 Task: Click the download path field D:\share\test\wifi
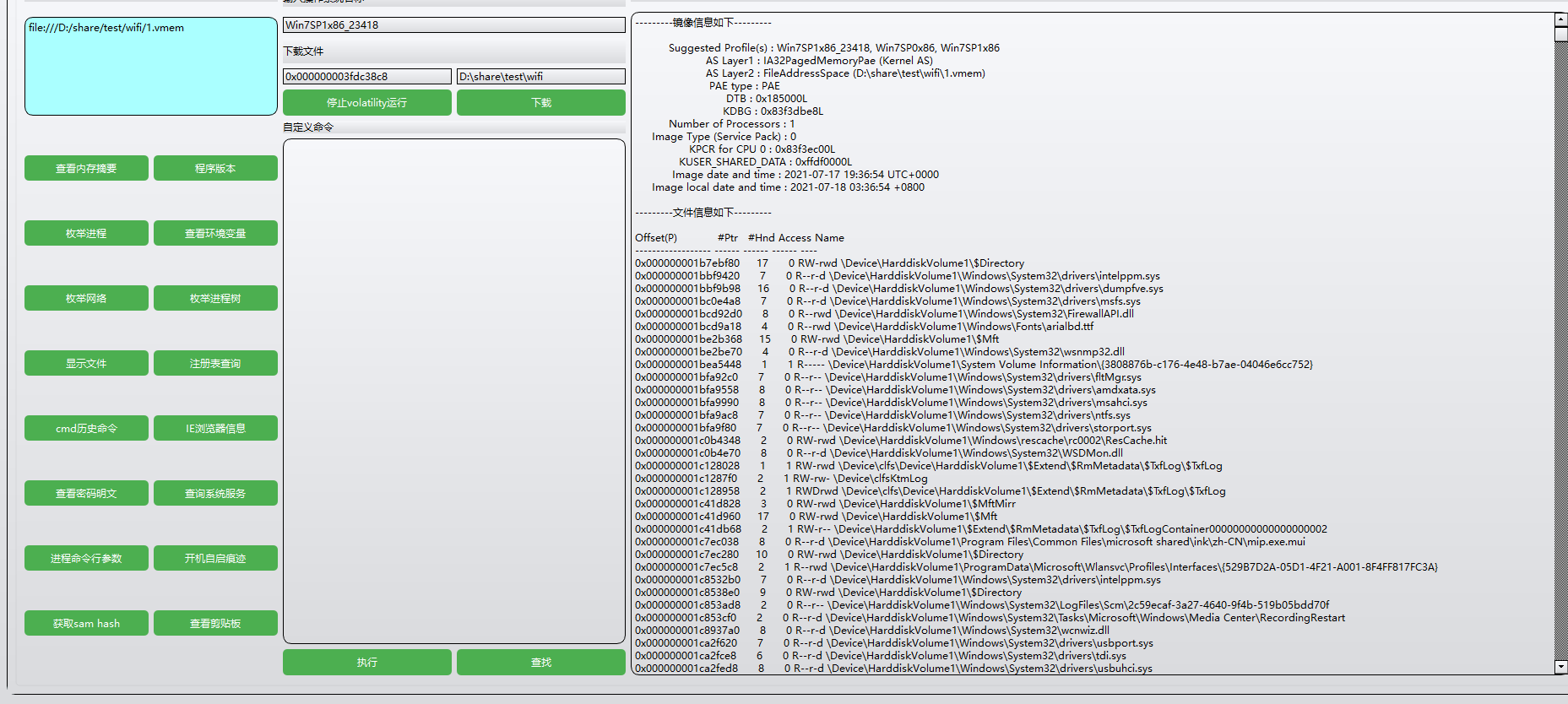(541, 76)
